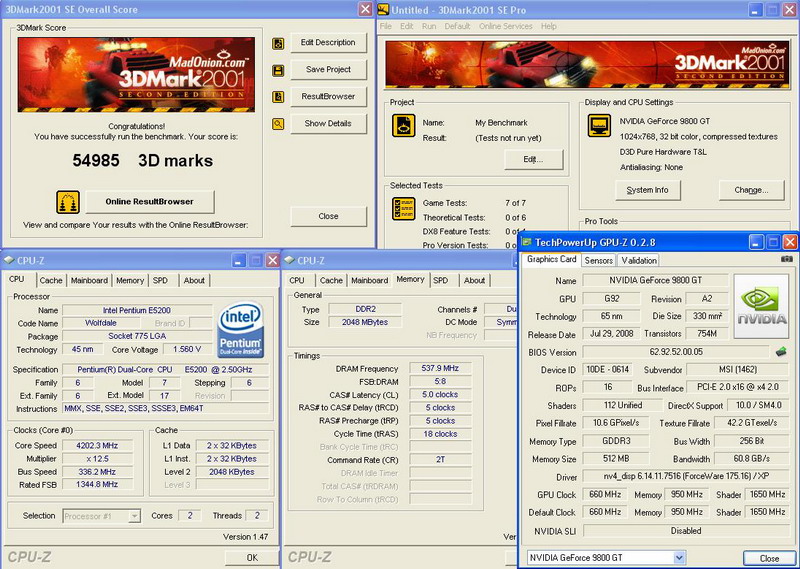Open System Info in 3DMark
Viewport: 800px width, 569px height.
647,190
